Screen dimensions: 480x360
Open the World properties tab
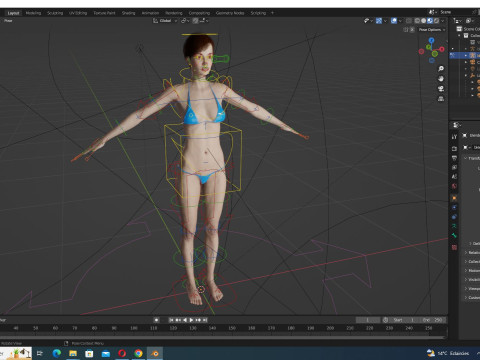tap(454, 186)
